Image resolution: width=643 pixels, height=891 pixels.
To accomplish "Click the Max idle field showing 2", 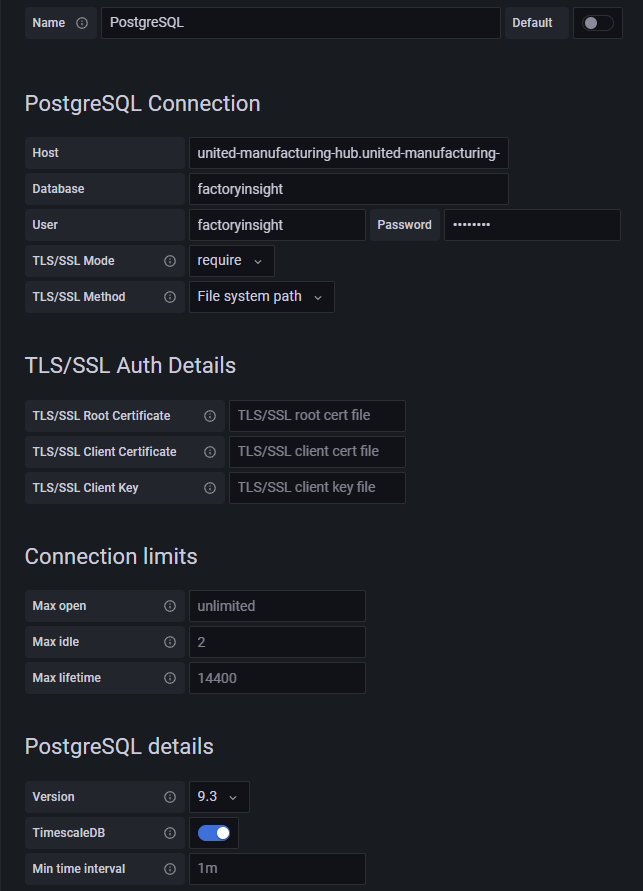I will click(x=277, y=642).
